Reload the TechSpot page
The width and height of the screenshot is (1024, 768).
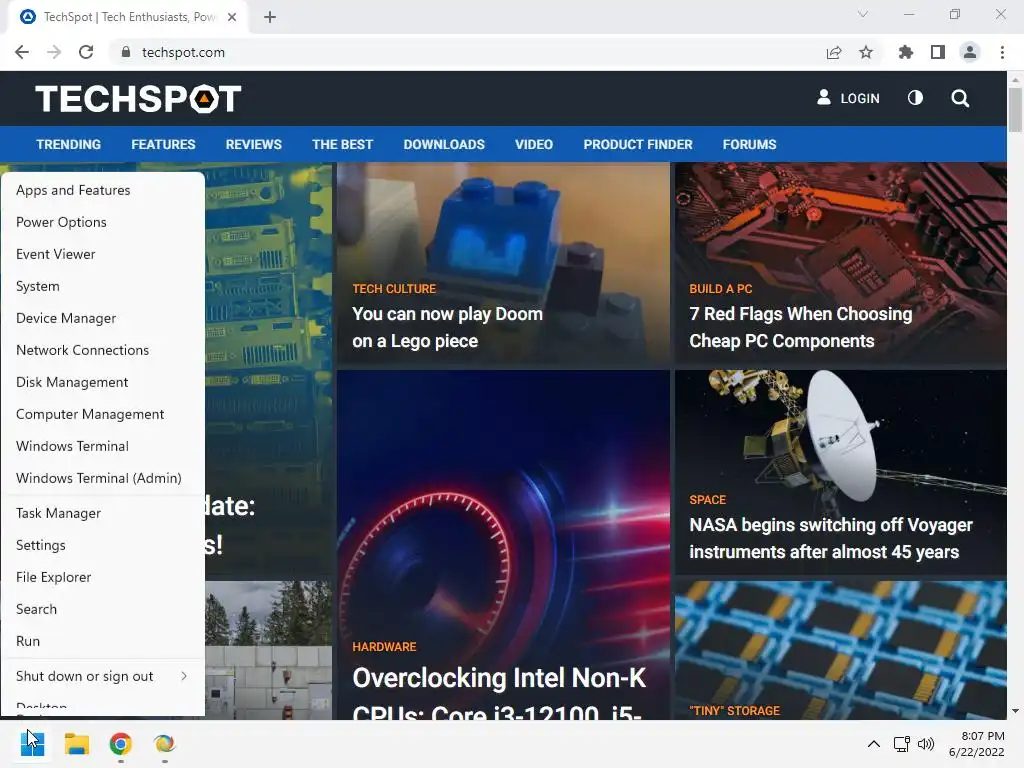86,52
